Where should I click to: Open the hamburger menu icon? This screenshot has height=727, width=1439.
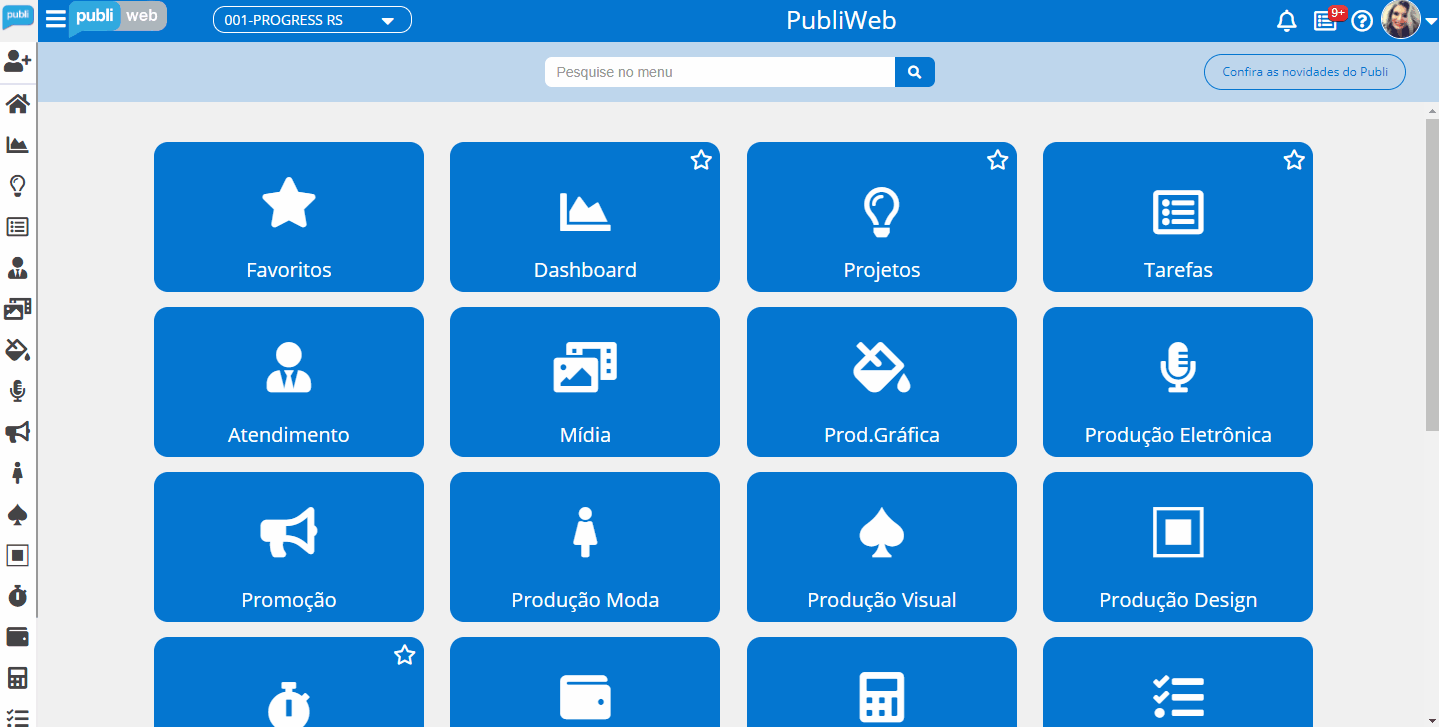[56, 19]
